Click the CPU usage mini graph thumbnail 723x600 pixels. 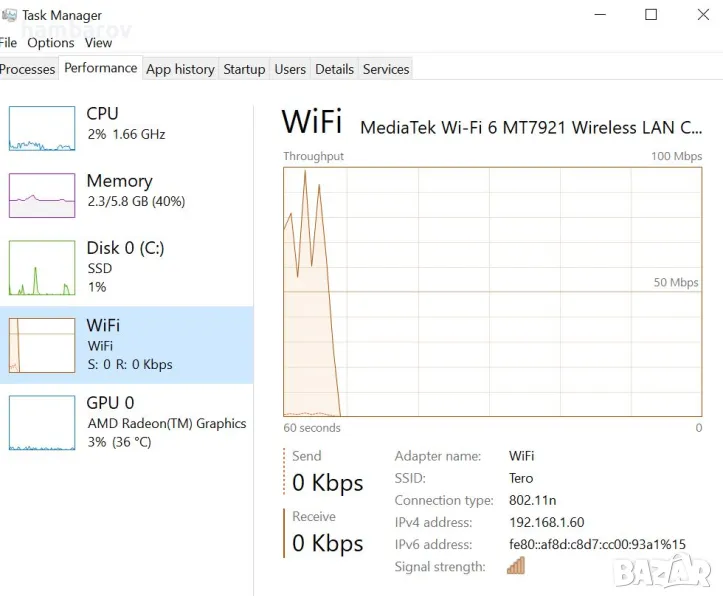(x=42, y=128)
